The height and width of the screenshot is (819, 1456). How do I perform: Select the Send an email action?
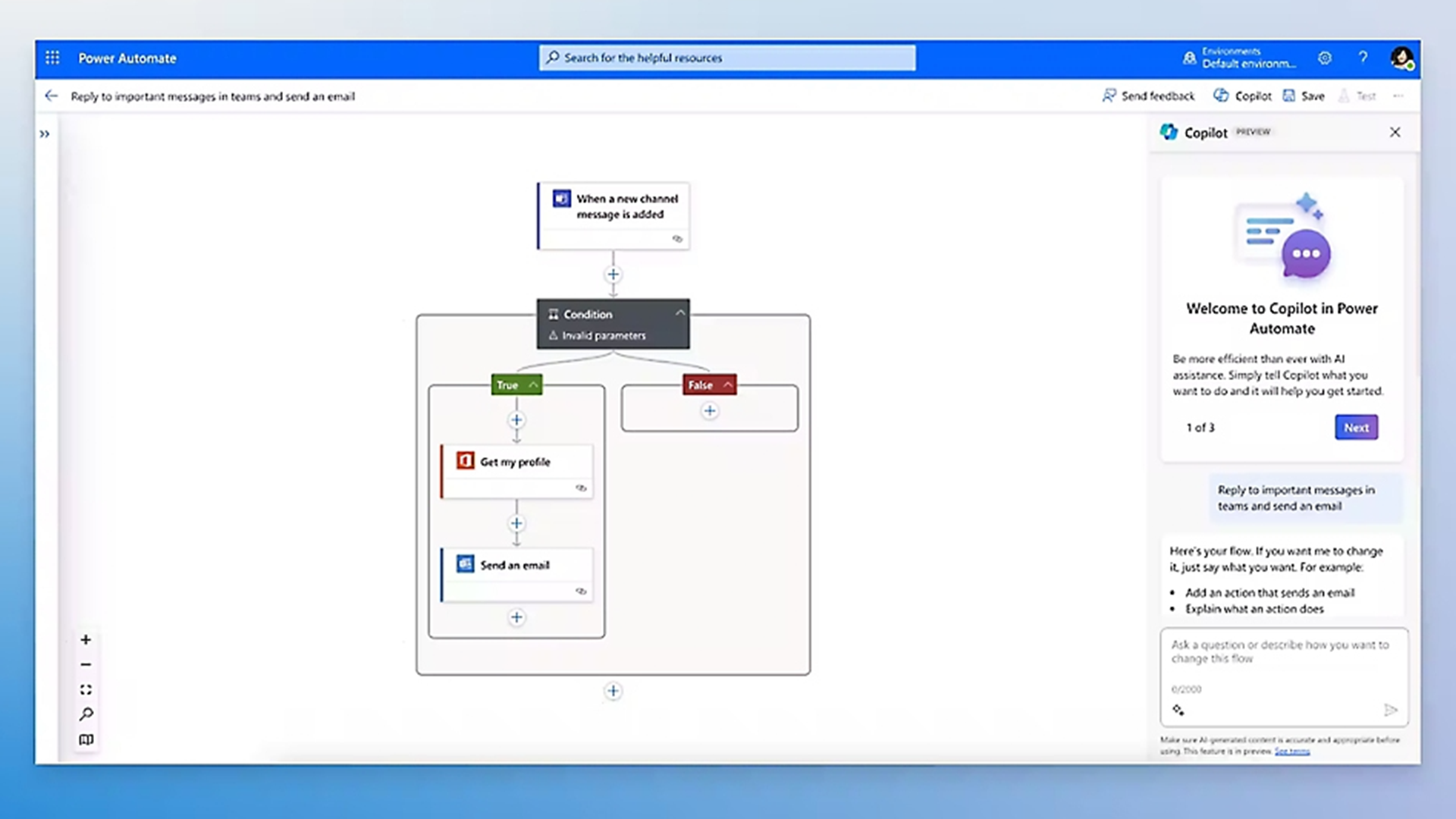pyautogui.click(x=516, y=575)
